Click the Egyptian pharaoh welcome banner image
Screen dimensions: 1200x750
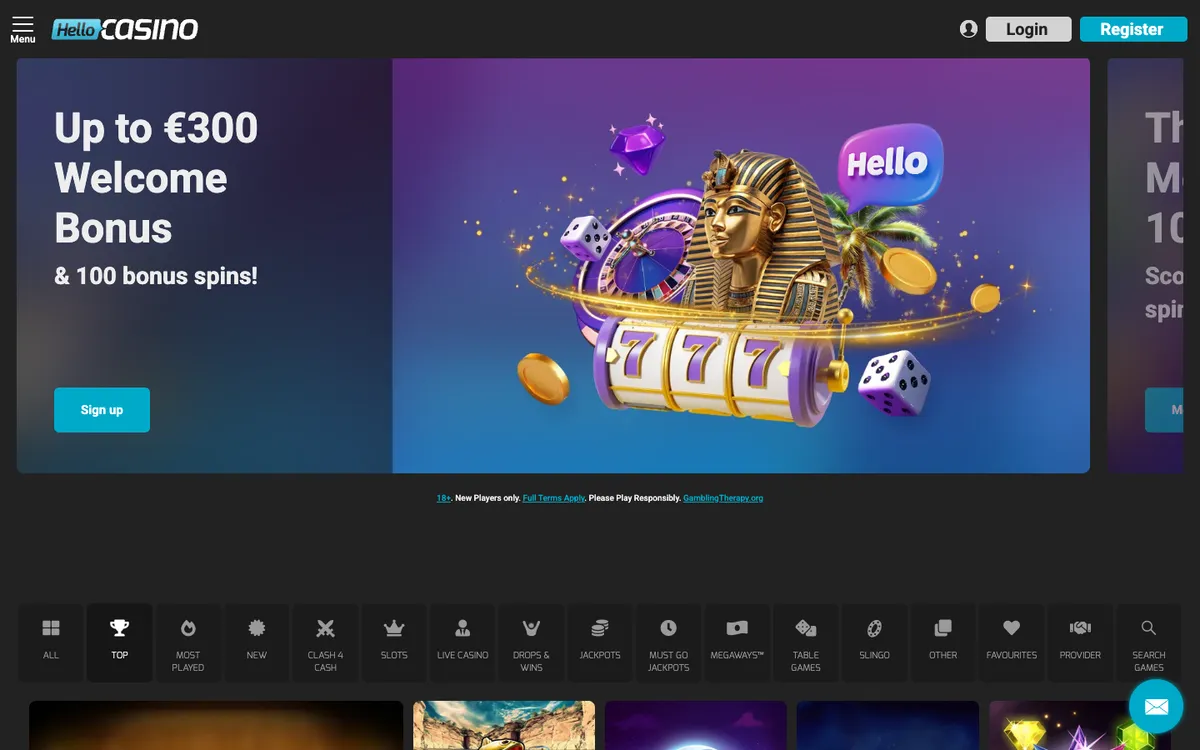[x=741, y=265]
